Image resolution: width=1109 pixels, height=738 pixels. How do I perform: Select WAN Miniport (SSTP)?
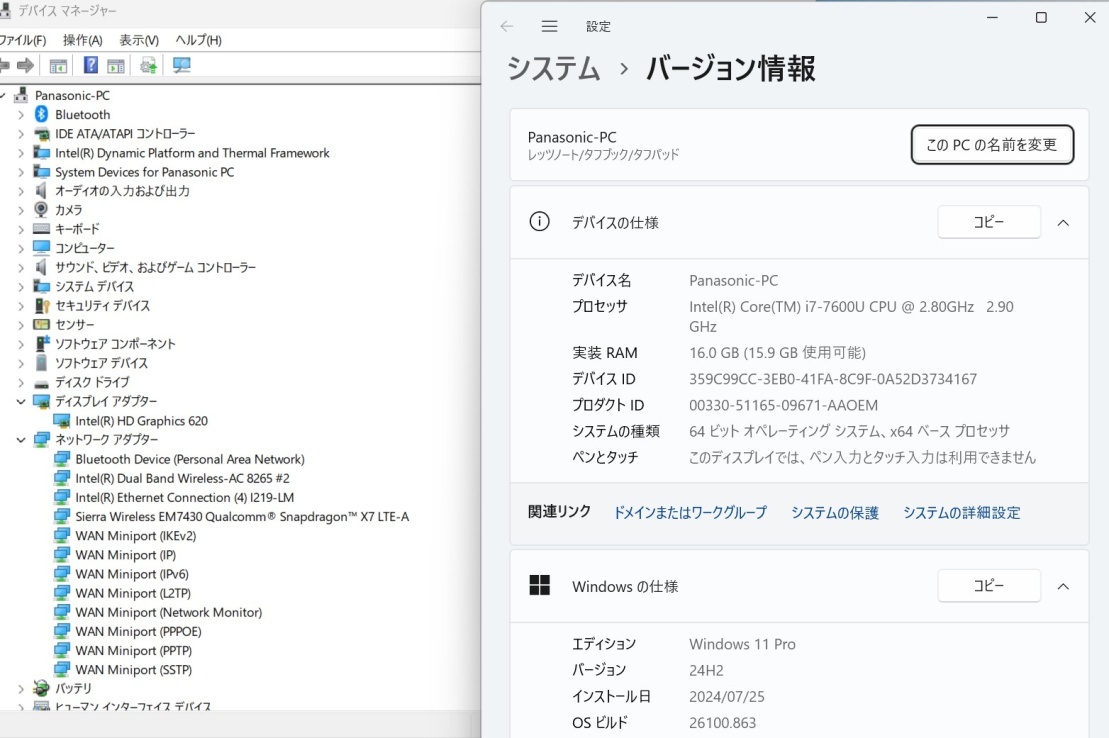coord(134,669)
